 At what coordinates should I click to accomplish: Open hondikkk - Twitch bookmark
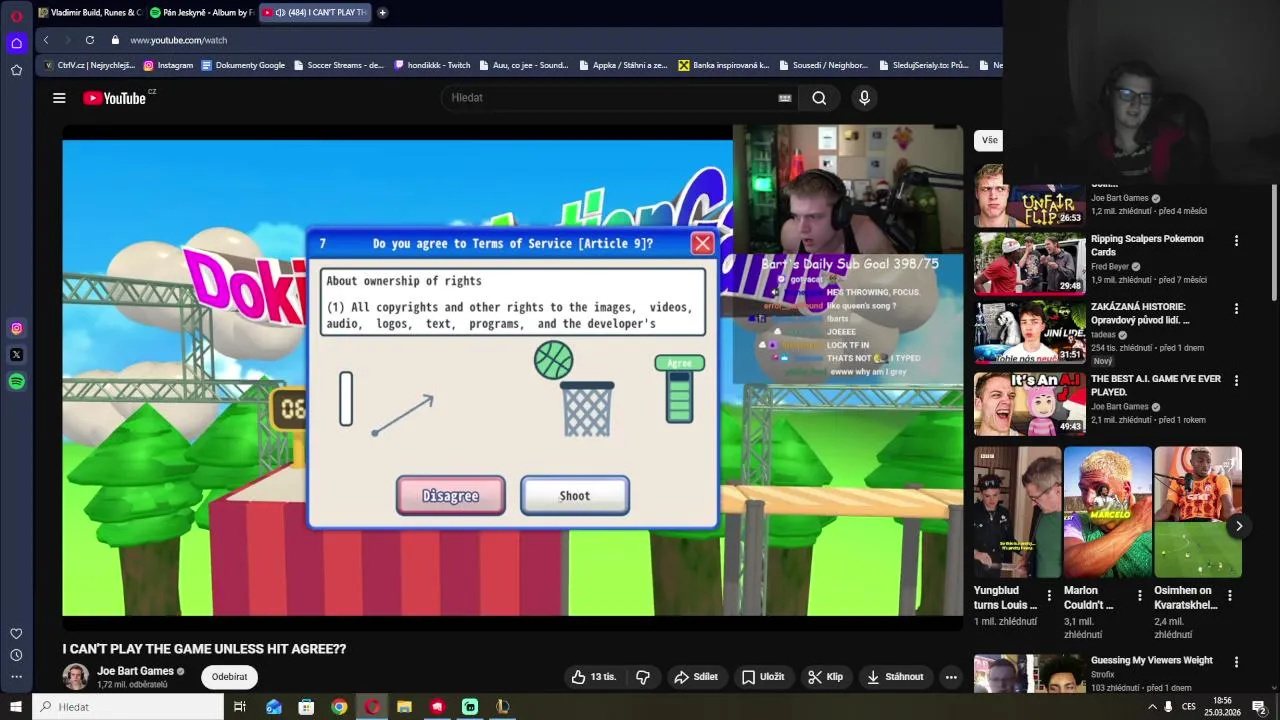(x=432, y=65)
